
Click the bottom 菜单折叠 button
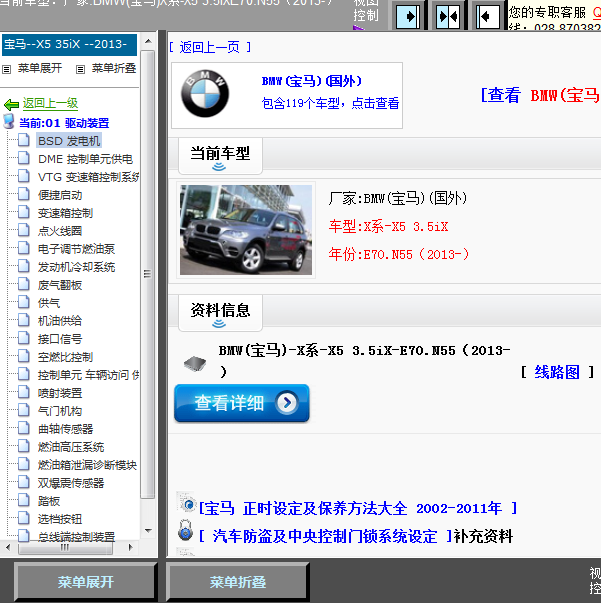pos(238,581)
